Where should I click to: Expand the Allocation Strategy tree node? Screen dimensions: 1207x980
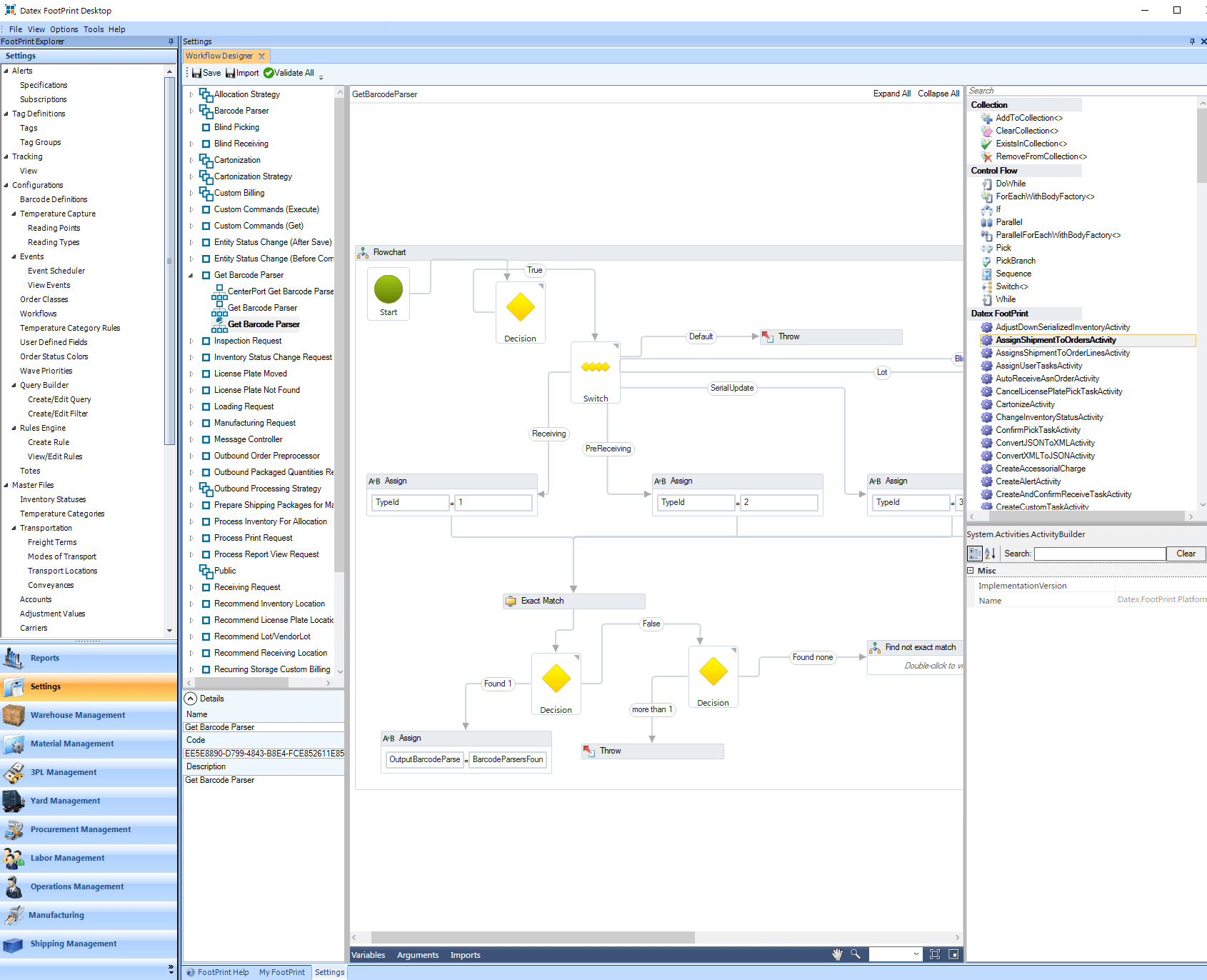coord(191,94)
